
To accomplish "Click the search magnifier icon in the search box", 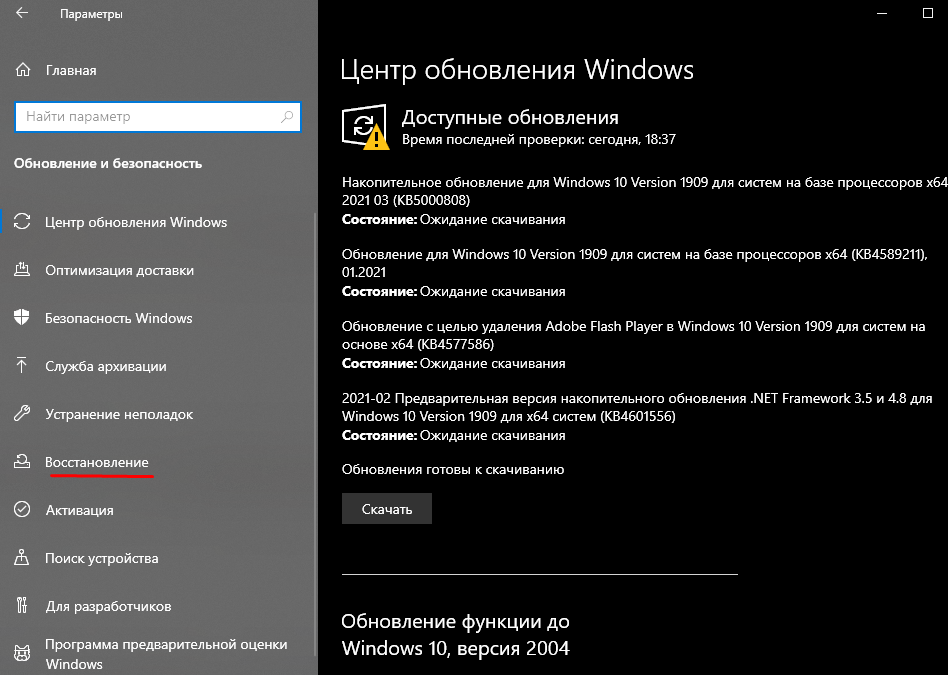I will coord(288,117).
